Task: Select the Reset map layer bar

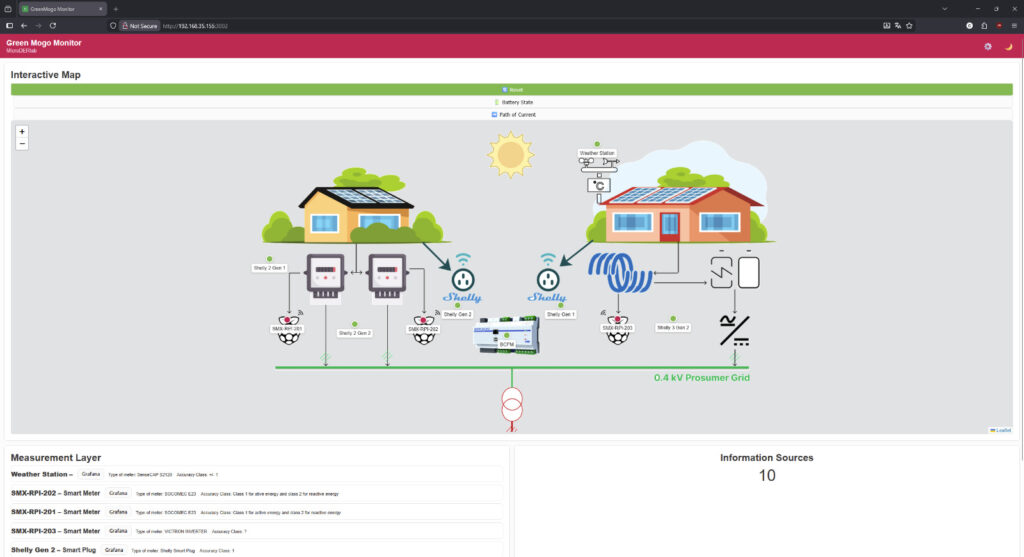Action: coord(512,89)
